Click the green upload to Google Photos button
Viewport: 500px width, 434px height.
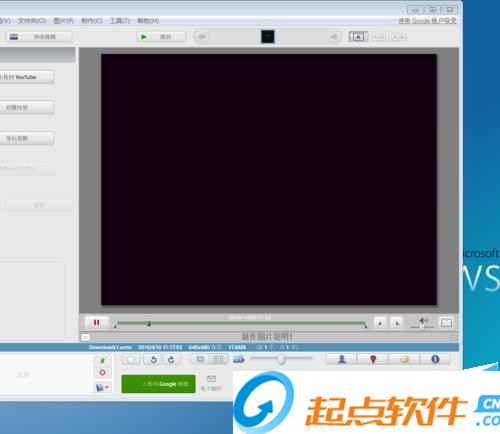(x=158, y=384)
